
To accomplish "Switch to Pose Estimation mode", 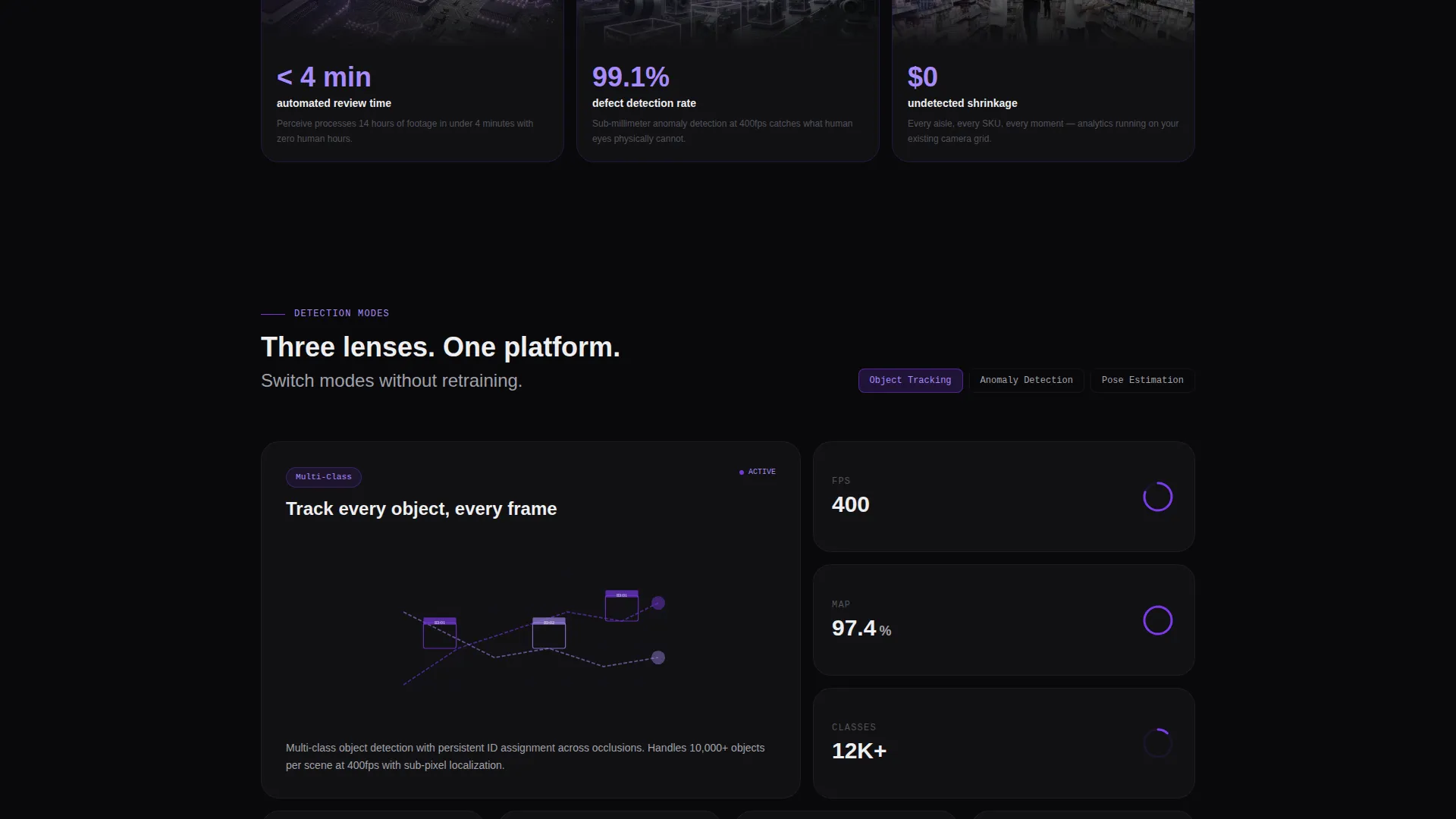I will click(1142, 381).
